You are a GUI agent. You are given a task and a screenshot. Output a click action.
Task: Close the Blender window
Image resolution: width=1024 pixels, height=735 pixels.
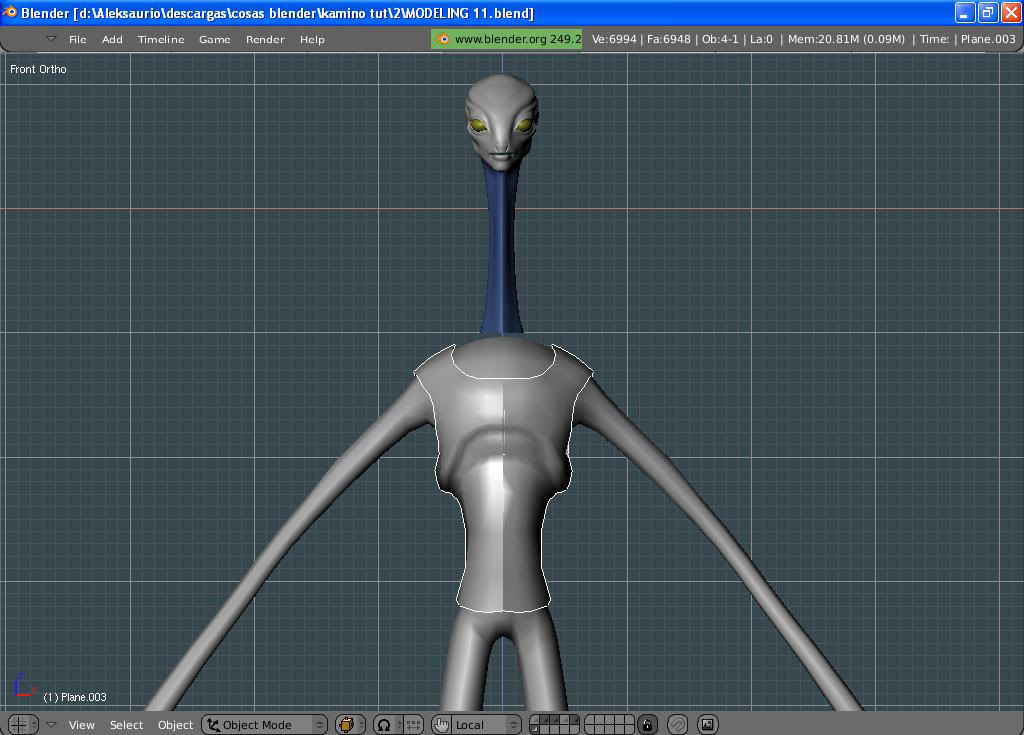(1011, 12)
